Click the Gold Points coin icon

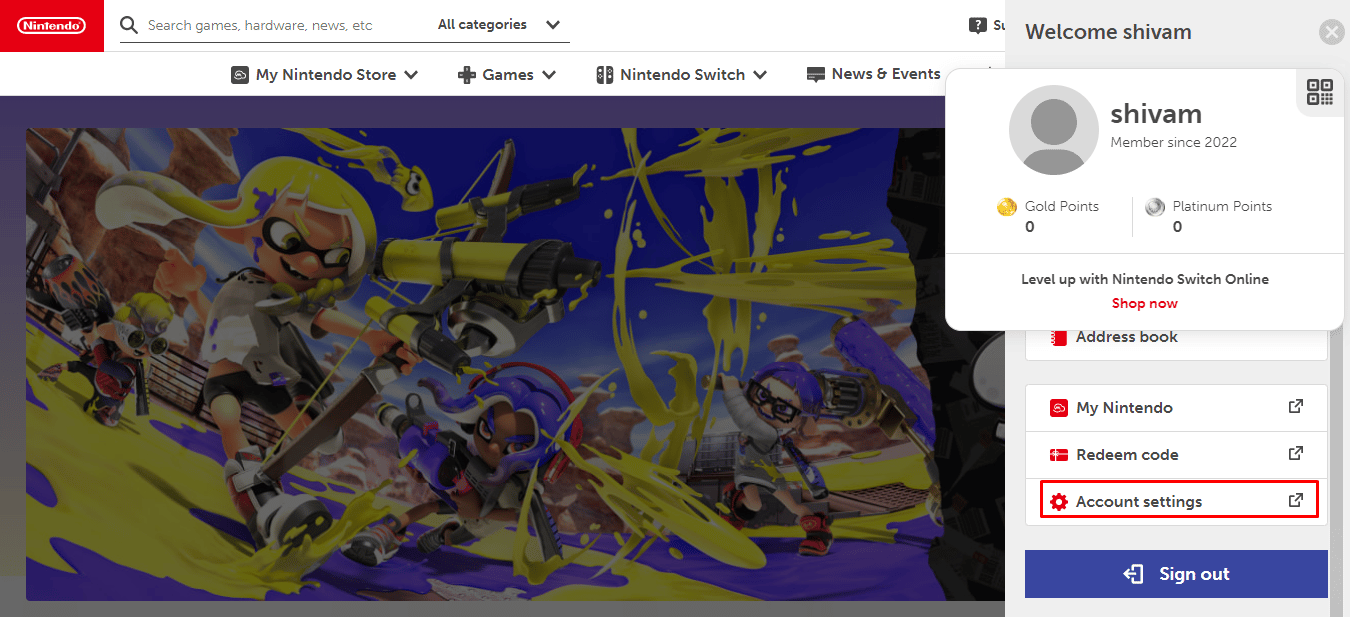[1007, 207]
